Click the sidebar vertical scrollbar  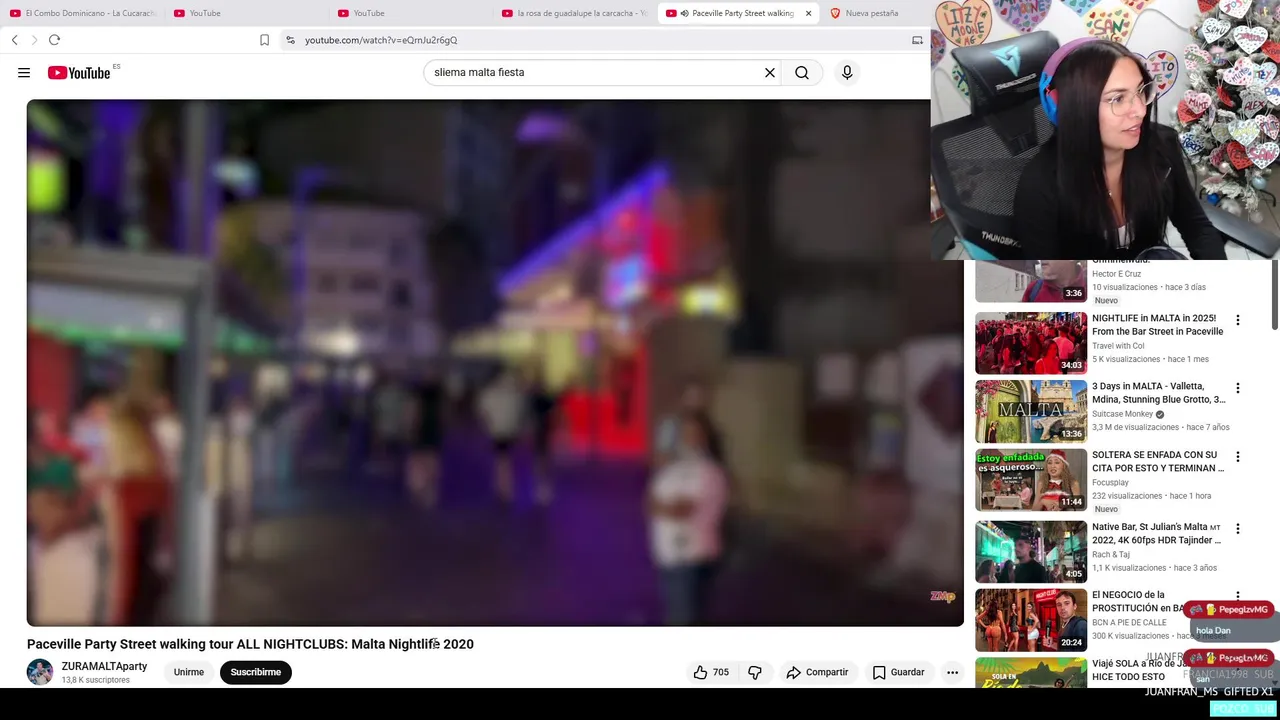(x=1275, y=296)
